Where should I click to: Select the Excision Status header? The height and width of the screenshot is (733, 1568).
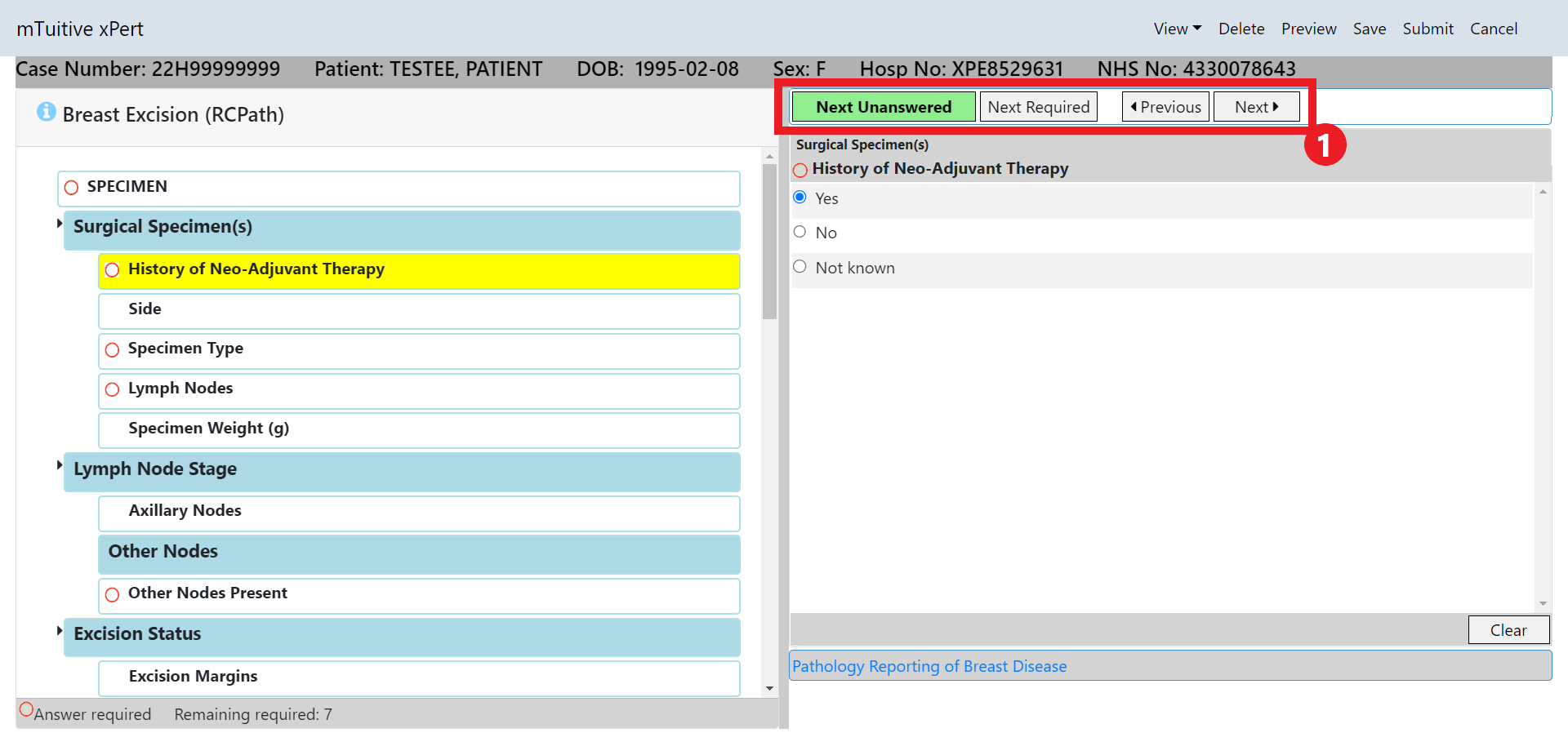[402, 637]
